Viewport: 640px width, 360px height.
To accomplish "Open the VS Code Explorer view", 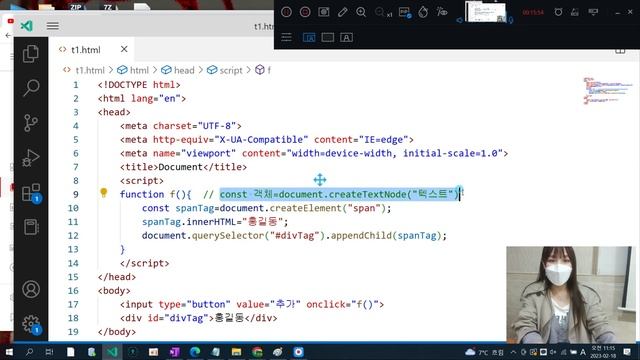I will point(31,53).
